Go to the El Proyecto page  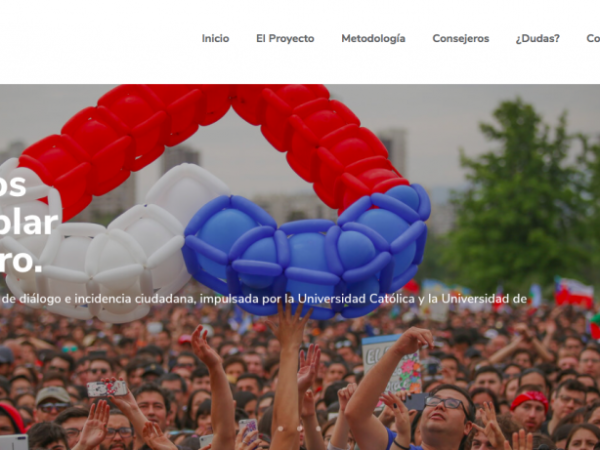click(285, 39)
